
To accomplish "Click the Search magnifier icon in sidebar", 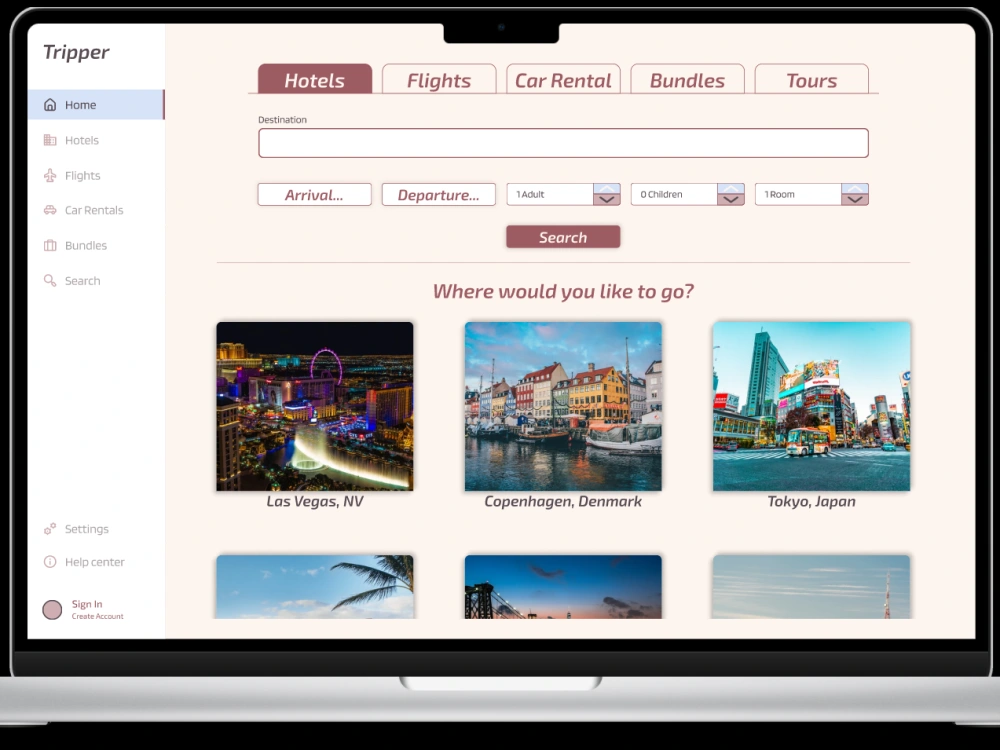I will (50, 280).
